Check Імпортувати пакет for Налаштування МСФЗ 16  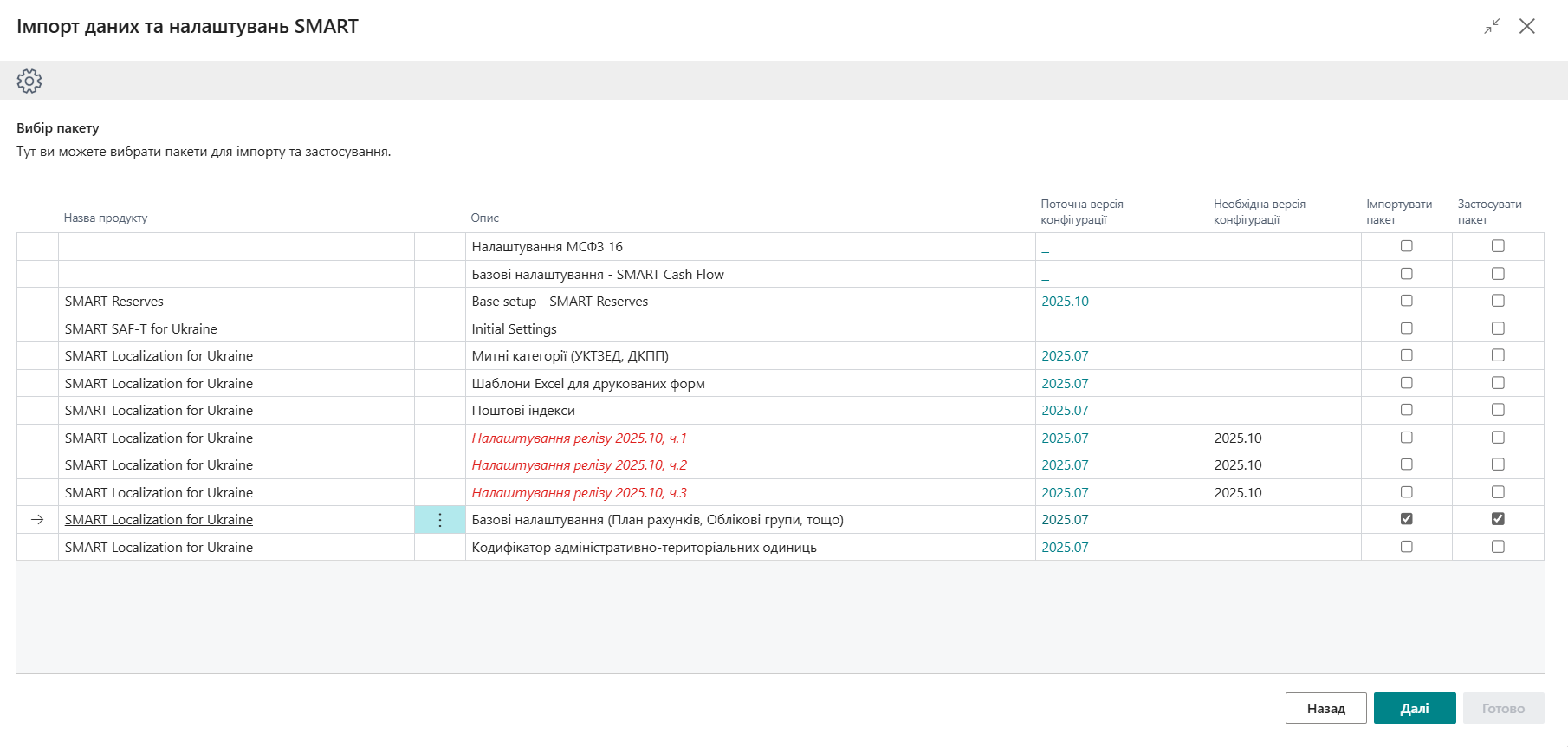tap(1407, 246)
